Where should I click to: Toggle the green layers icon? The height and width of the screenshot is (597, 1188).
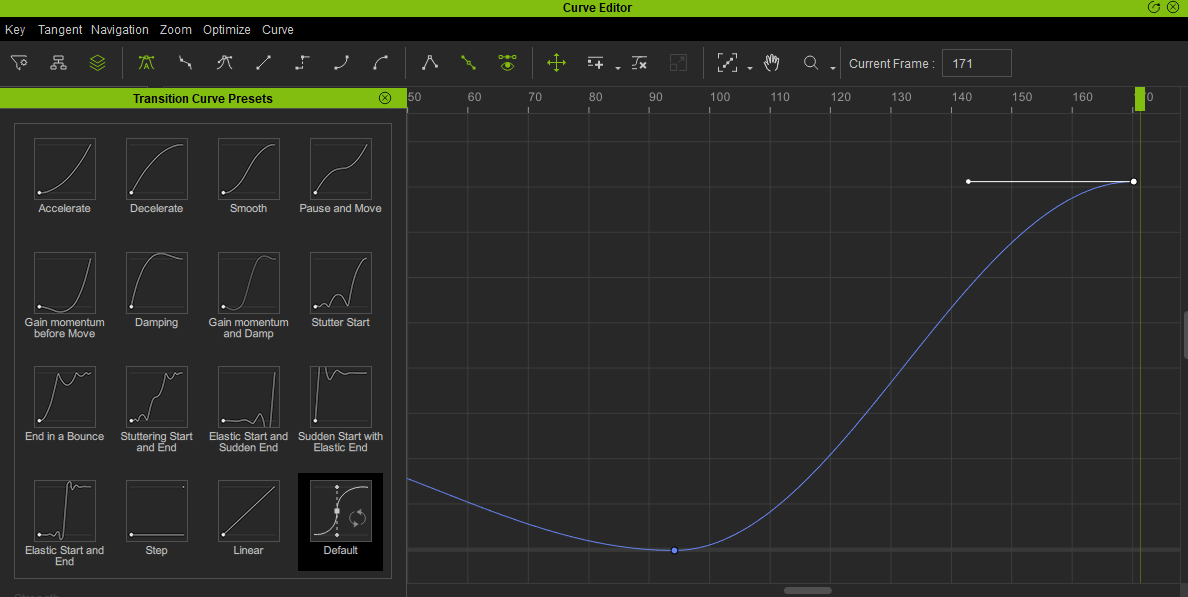tap(97, 63)
